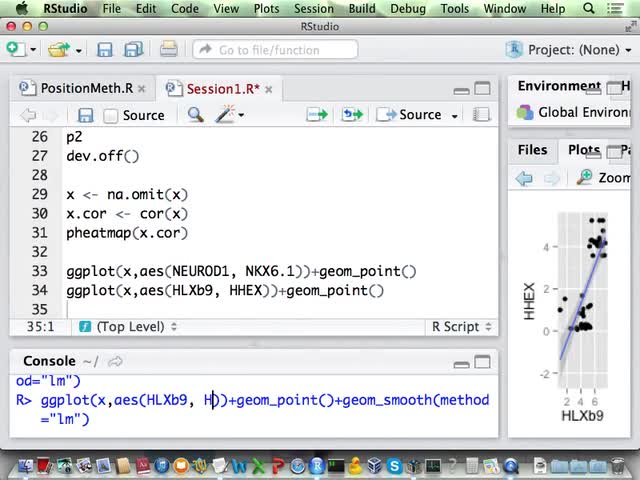Click line 27 dev.off()
Image resolution: width=640 pixels, height=480 pixels.
point(102,156)
